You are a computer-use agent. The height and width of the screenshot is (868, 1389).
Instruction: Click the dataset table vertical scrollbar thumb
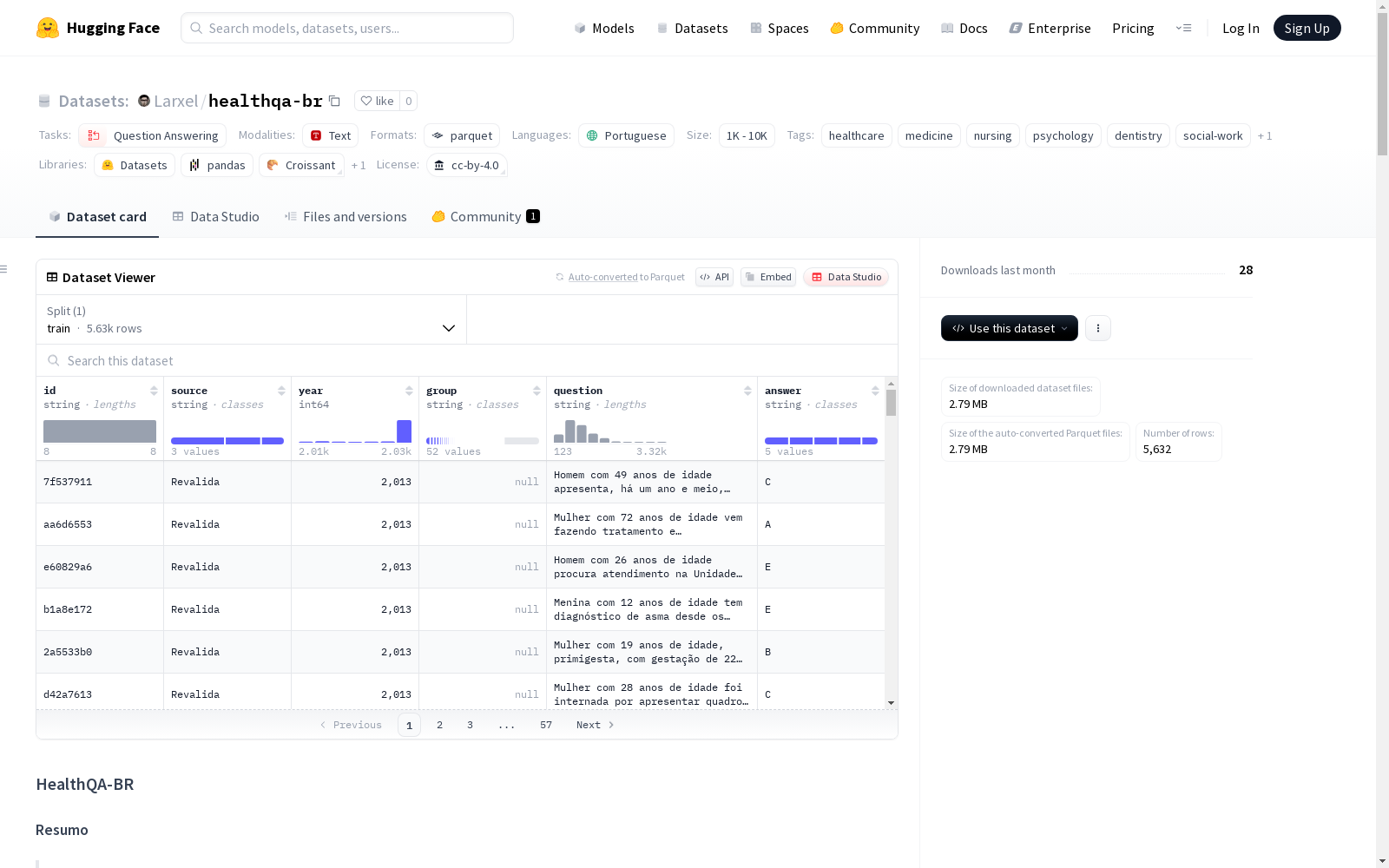point(891,403)
